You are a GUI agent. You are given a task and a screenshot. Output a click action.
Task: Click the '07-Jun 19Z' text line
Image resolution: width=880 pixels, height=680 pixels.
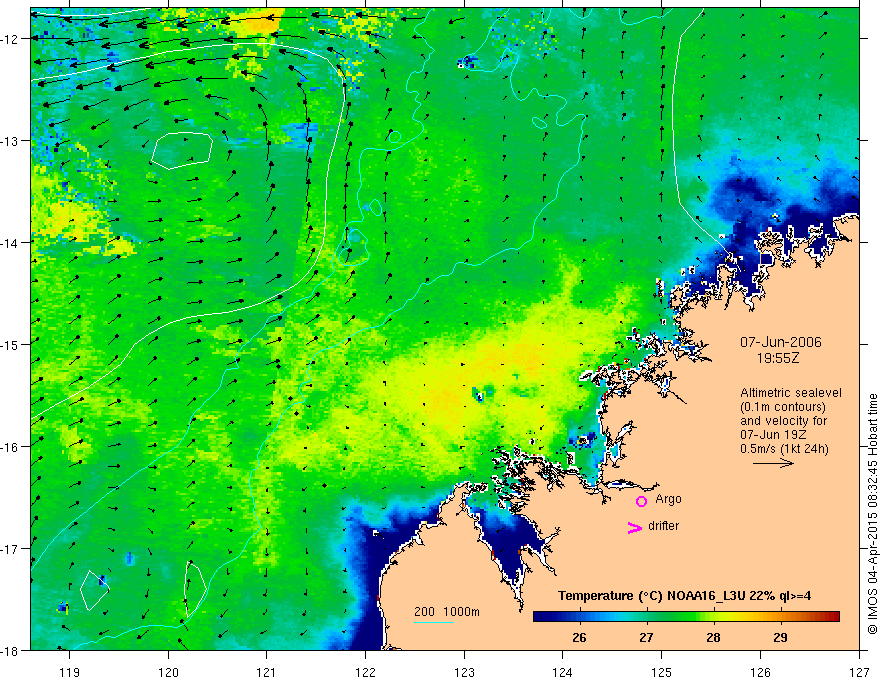(x=774, y=435)
